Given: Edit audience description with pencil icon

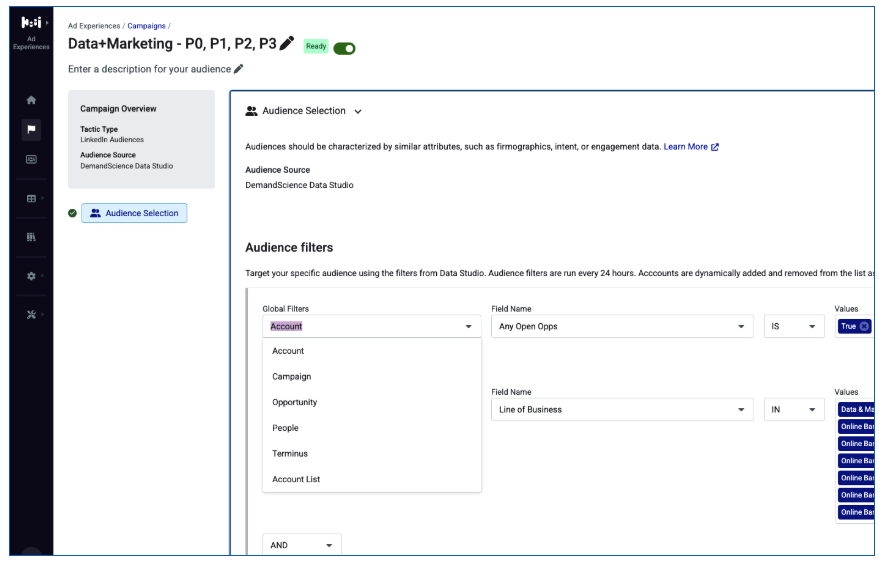Looking at the screenshot, I should (238, 69).
